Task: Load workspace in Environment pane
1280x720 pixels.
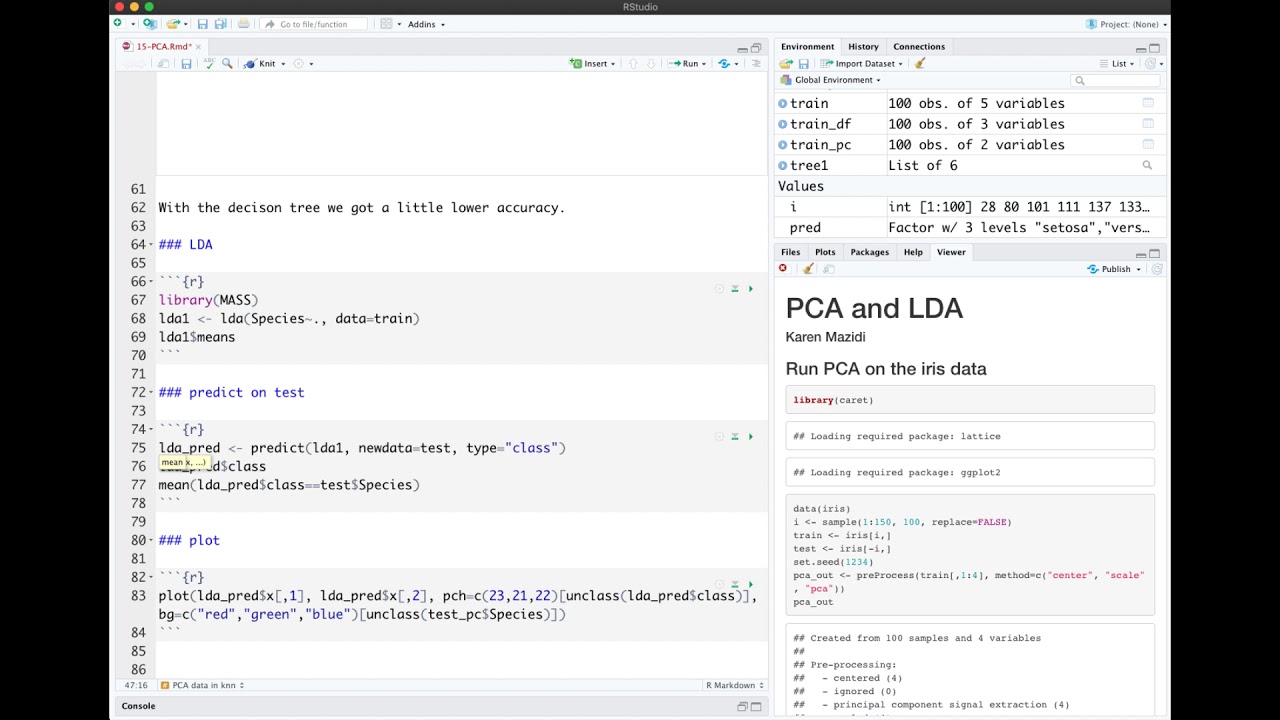Action: 786,63
